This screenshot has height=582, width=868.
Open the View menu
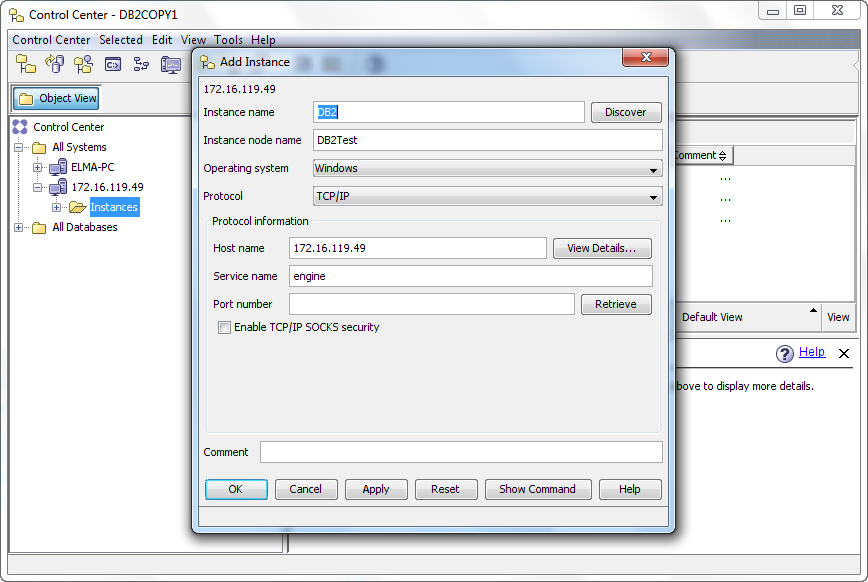pyautogui.click(x=193, y=40)
